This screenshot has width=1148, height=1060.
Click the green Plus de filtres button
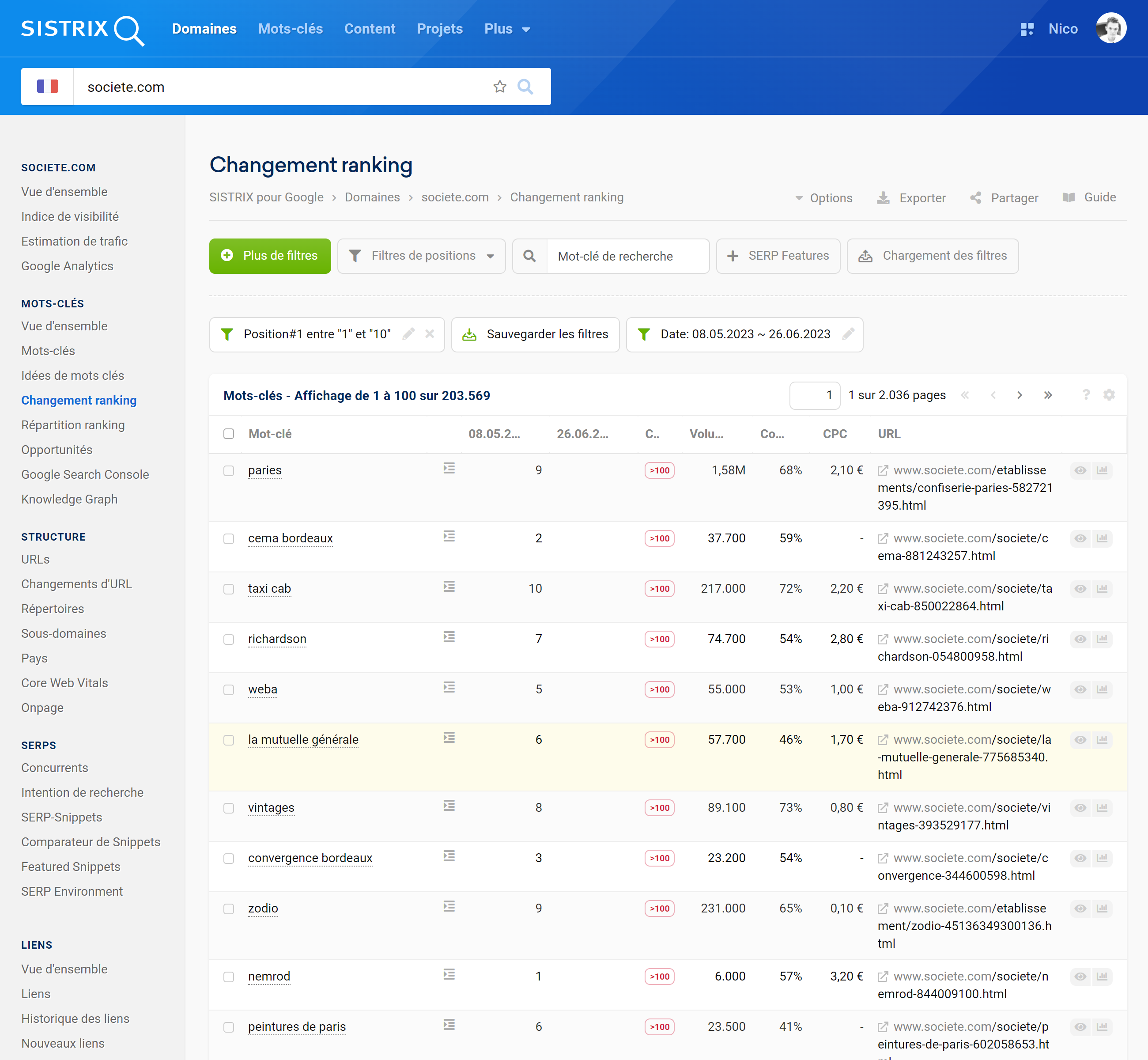(x=270, y=256)
